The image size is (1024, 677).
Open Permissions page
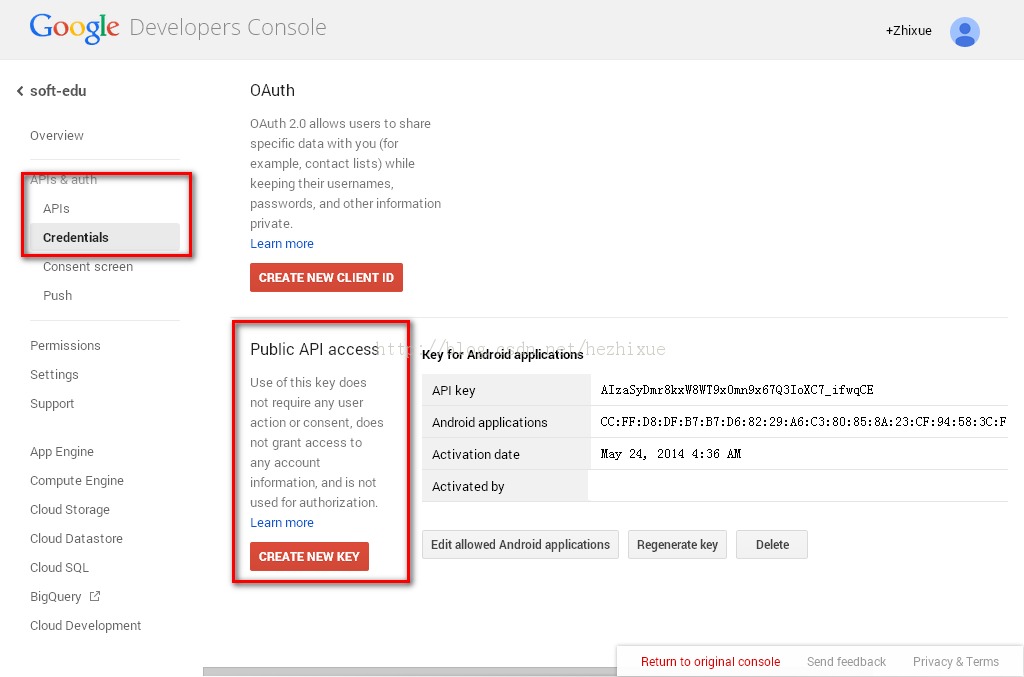point(65,345)
